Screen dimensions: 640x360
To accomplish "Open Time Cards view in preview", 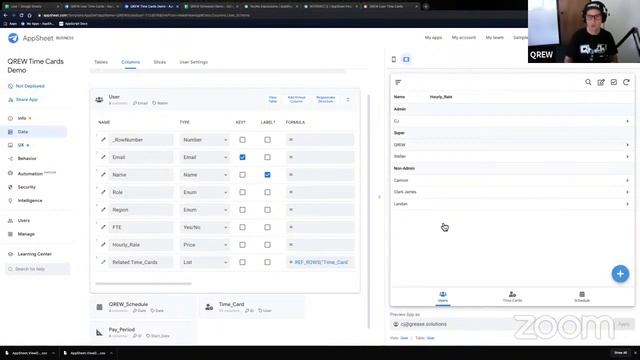I will coord(512,297).
